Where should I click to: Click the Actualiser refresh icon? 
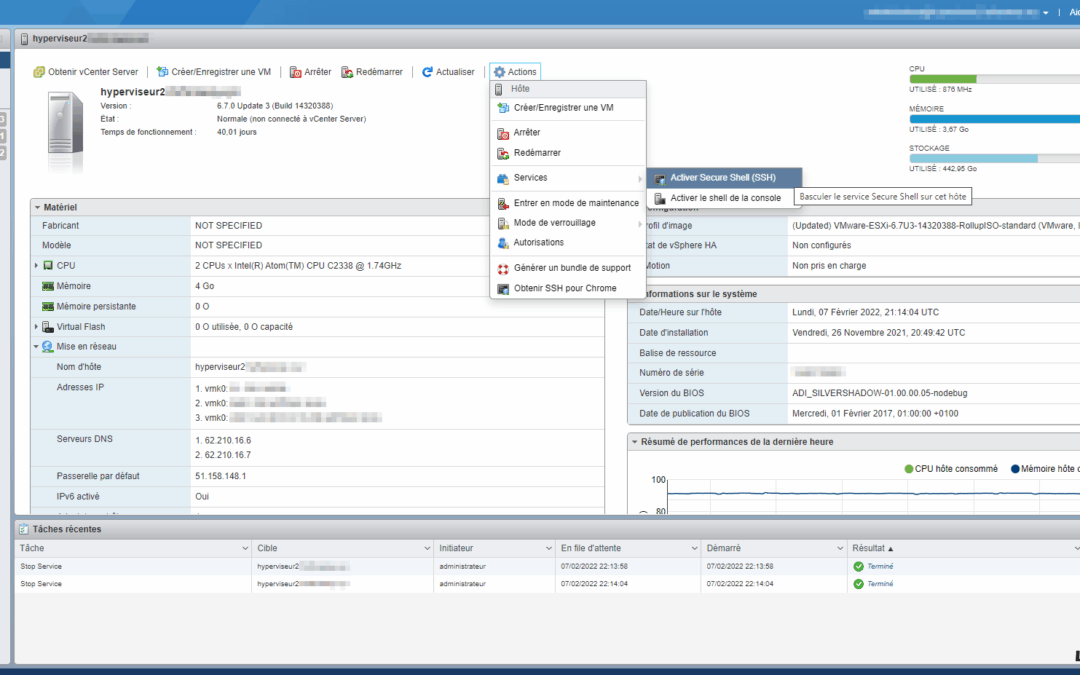[427, 72]
